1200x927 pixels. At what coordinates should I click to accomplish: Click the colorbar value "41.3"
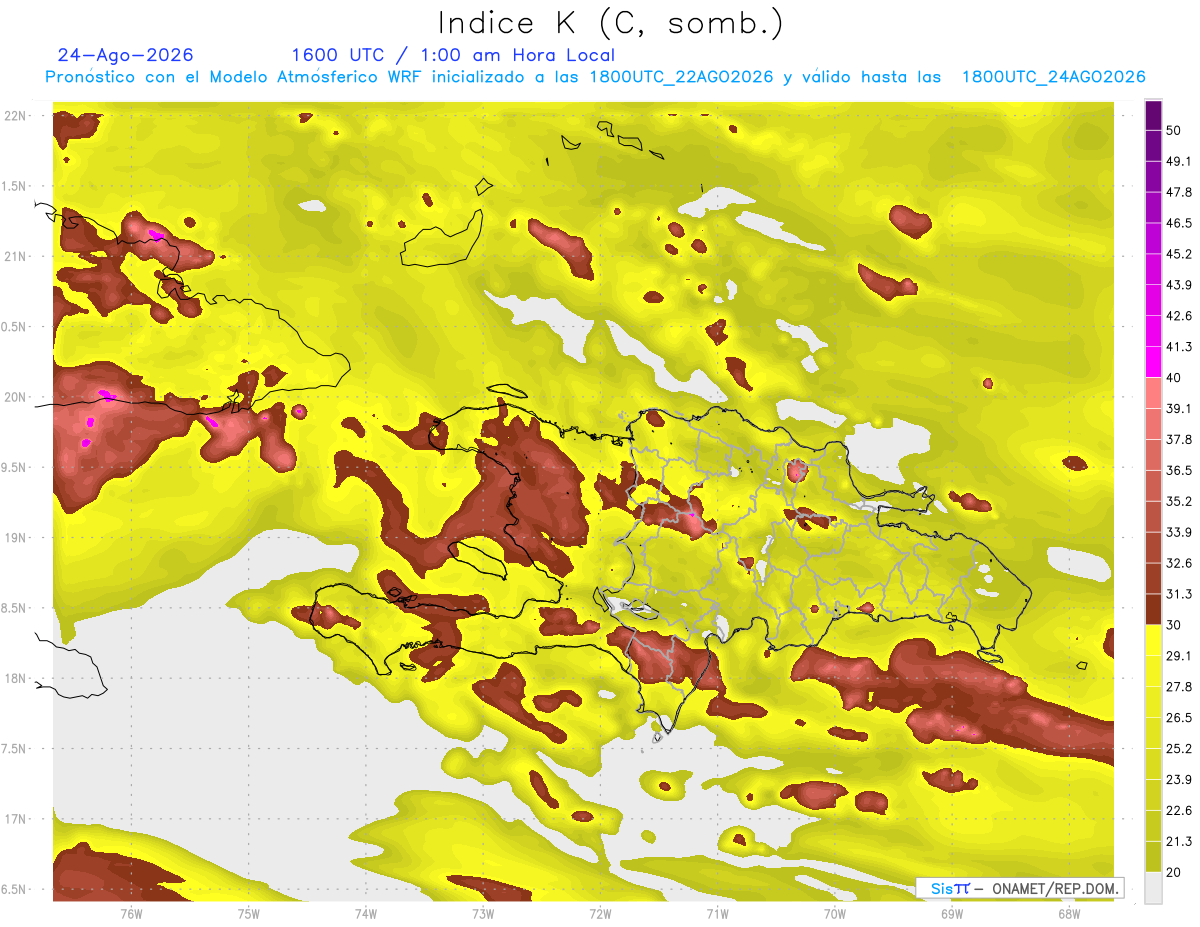click(x=1178, y=347)
